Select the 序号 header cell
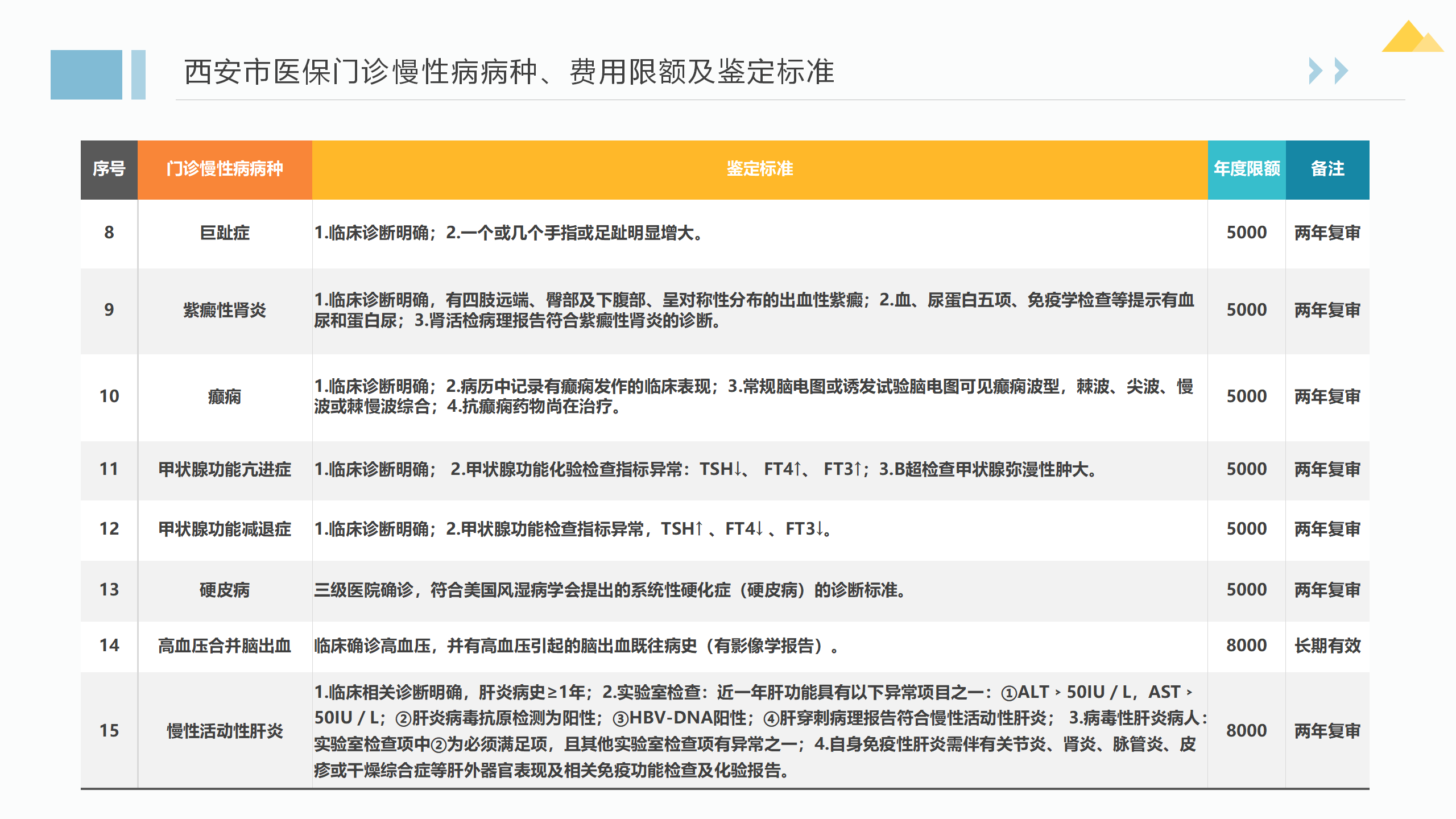The image size is (1456, 819). coord(109,169)
